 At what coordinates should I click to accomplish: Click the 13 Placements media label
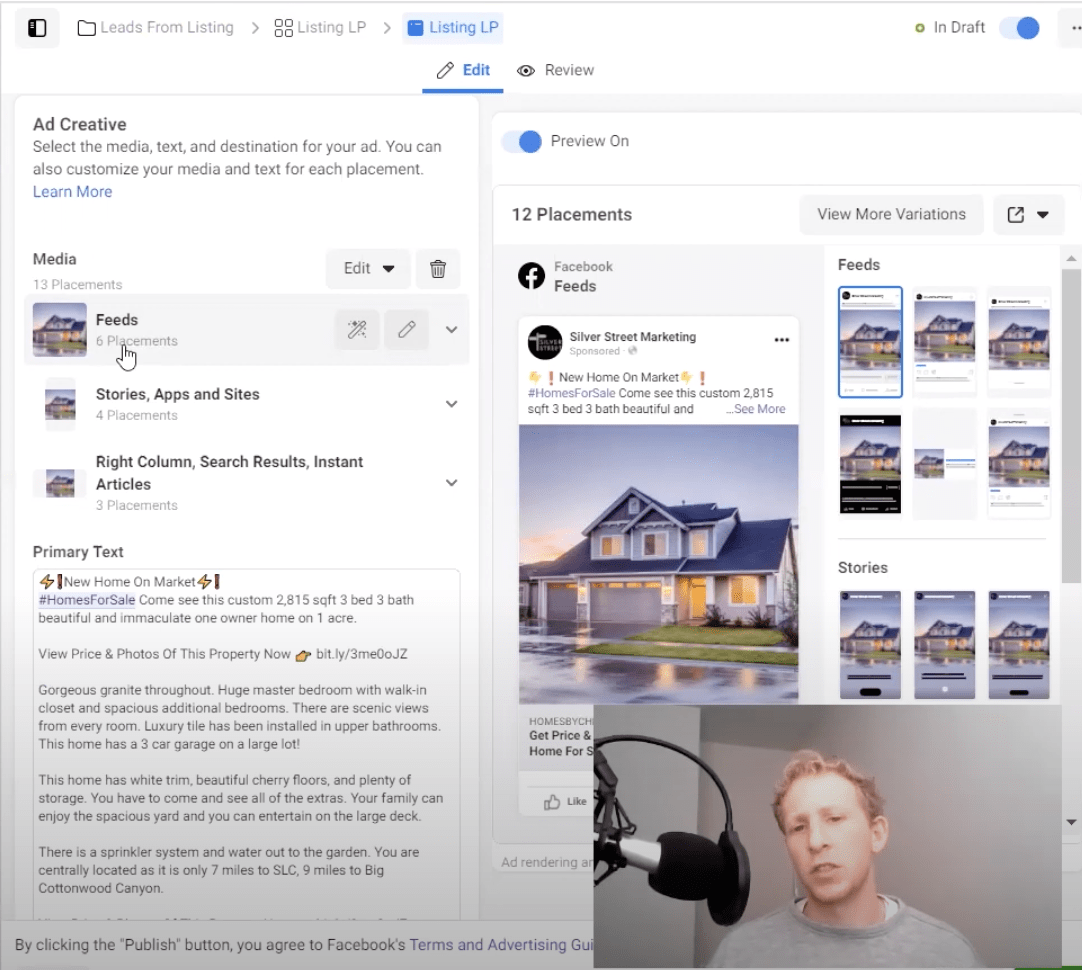77,285
